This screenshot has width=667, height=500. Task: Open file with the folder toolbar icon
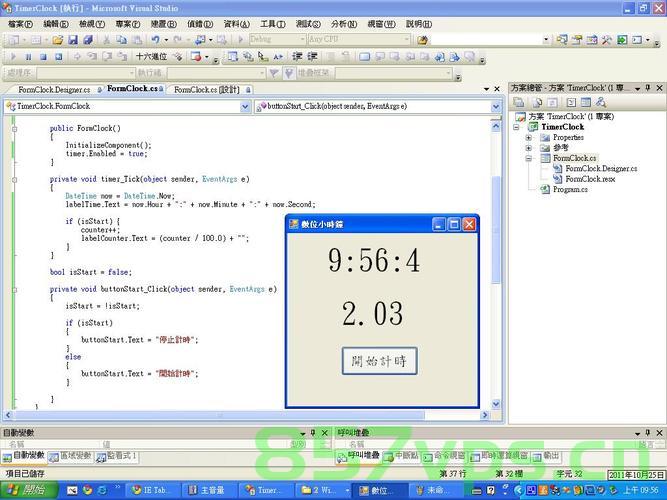[58, 40]
